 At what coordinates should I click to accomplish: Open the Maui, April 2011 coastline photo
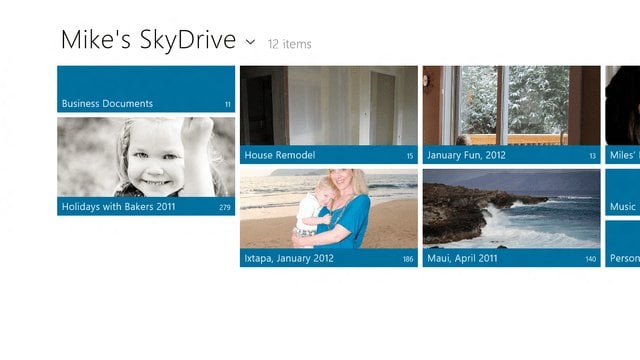[x=511, y=209]
